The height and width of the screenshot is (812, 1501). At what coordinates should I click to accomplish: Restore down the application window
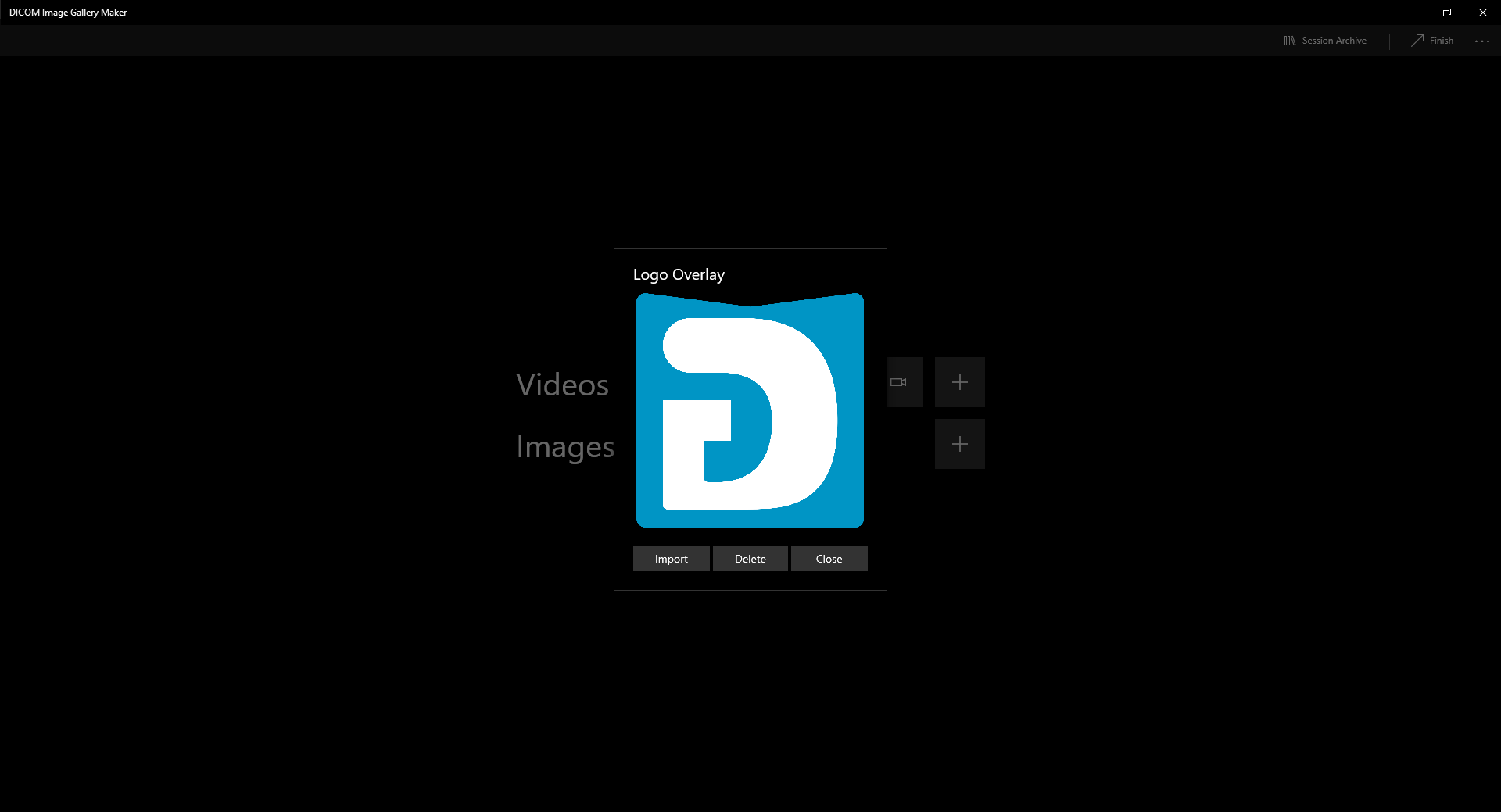click(1447, 13)
